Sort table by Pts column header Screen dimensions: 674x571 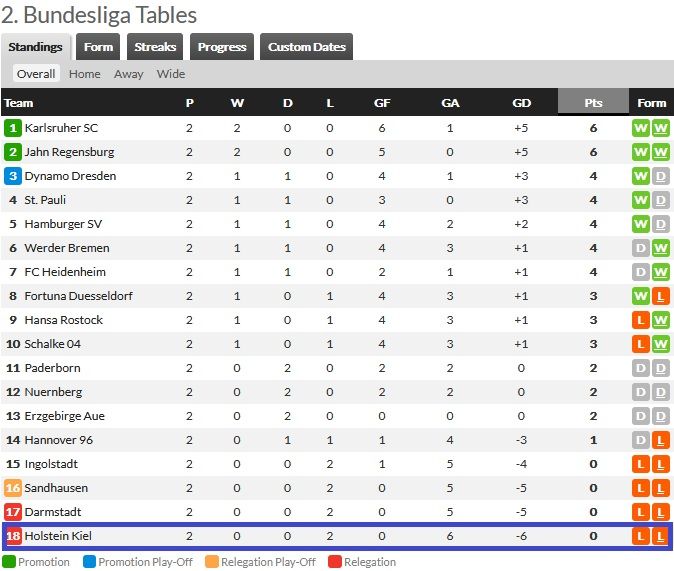click(593, 102)
